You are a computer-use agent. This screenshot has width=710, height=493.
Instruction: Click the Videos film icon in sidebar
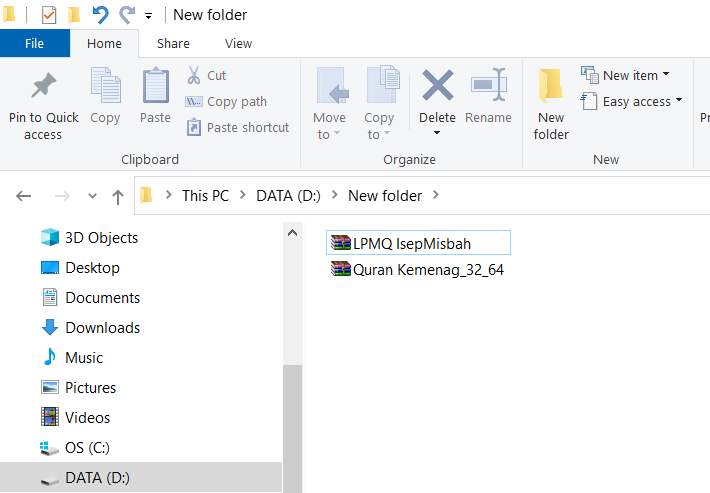50,416
